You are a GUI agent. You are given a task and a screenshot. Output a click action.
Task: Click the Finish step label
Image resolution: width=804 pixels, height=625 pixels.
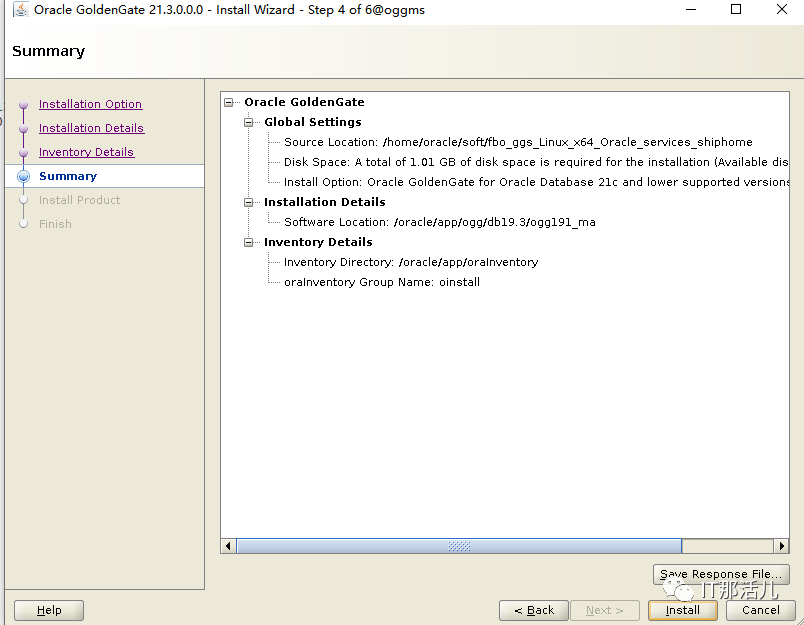[55, 224]
